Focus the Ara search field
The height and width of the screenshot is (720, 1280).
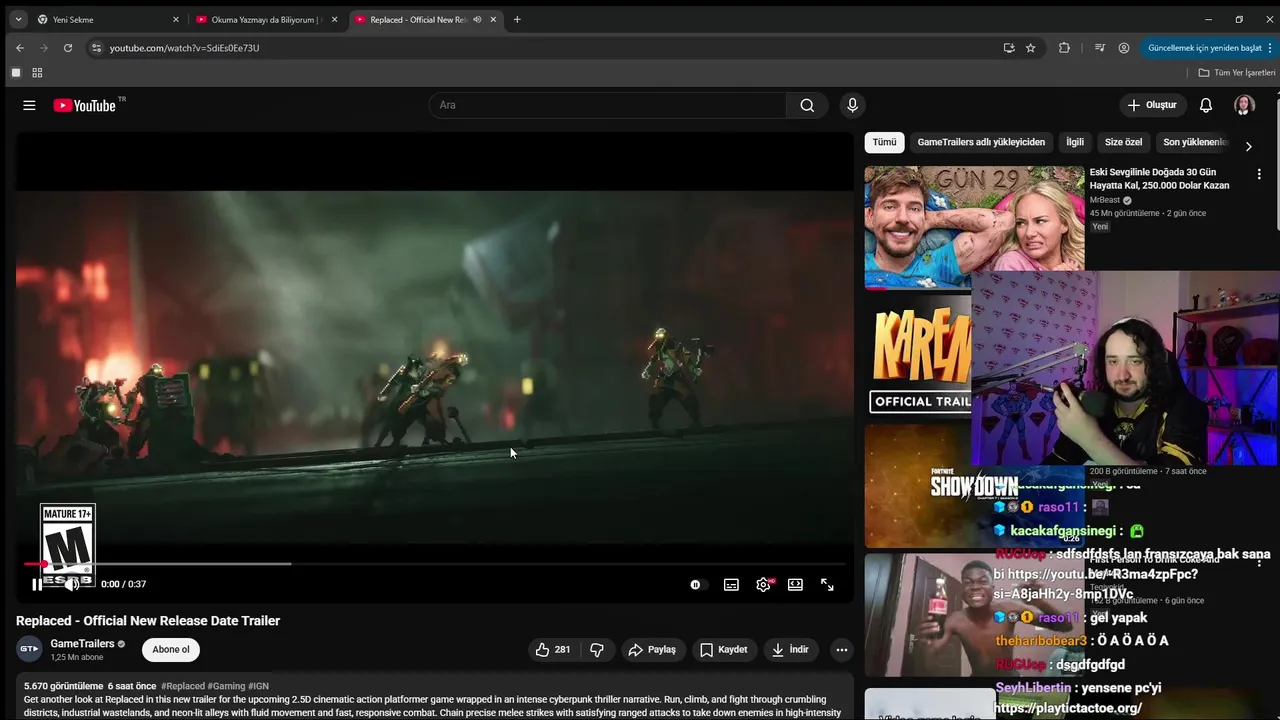pos(608,105)
